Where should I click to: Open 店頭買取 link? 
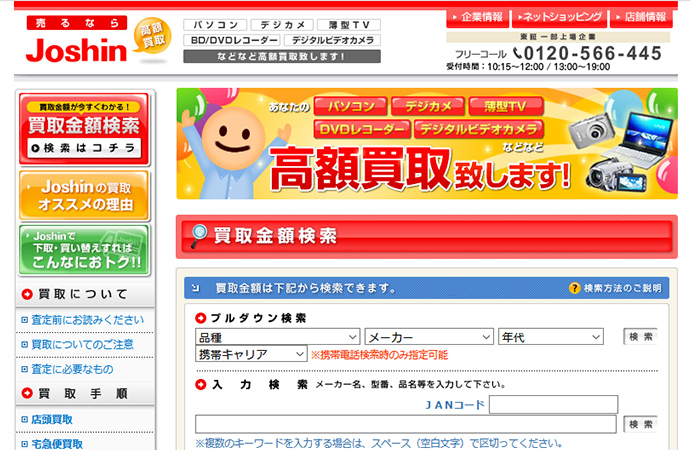52,419
